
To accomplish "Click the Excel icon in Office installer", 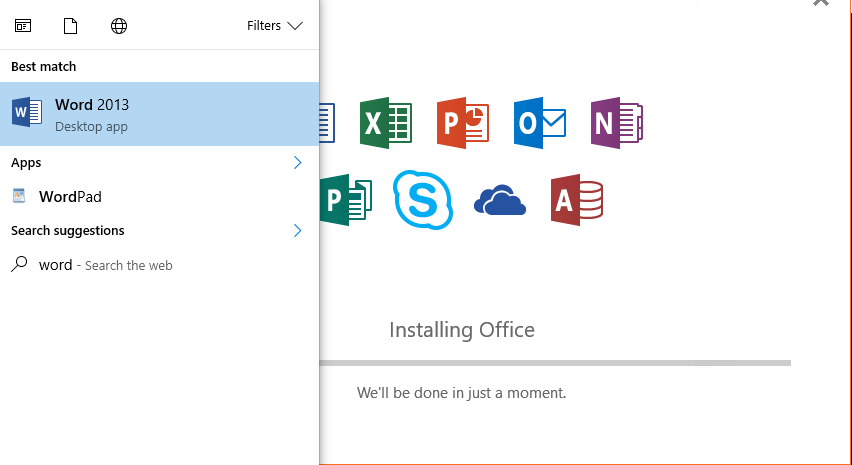I will click(x=386, y=123).
